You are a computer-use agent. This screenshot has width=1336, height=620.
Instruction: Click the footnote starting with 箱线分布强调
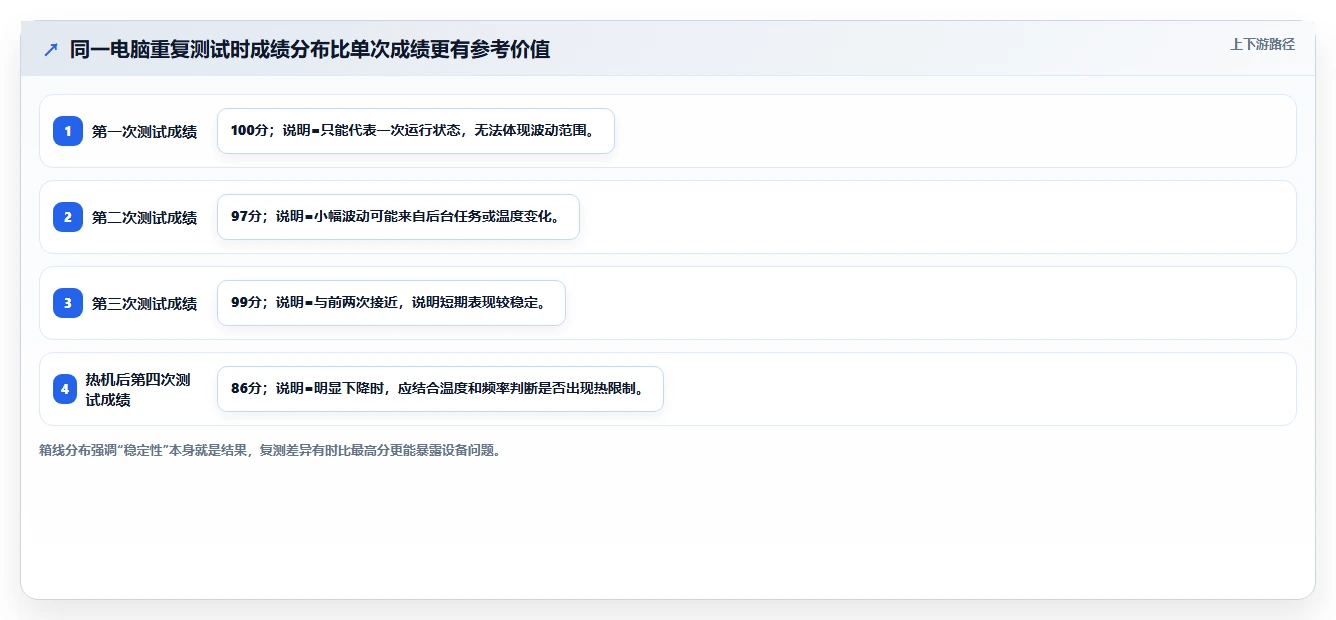pyautogui.click(x=270, y=450)
